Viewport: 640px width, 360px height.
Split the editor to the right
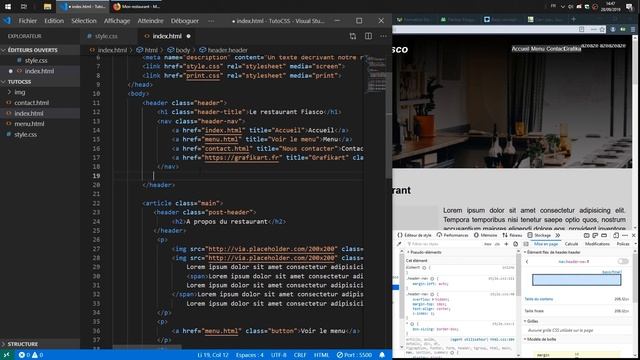368,36
